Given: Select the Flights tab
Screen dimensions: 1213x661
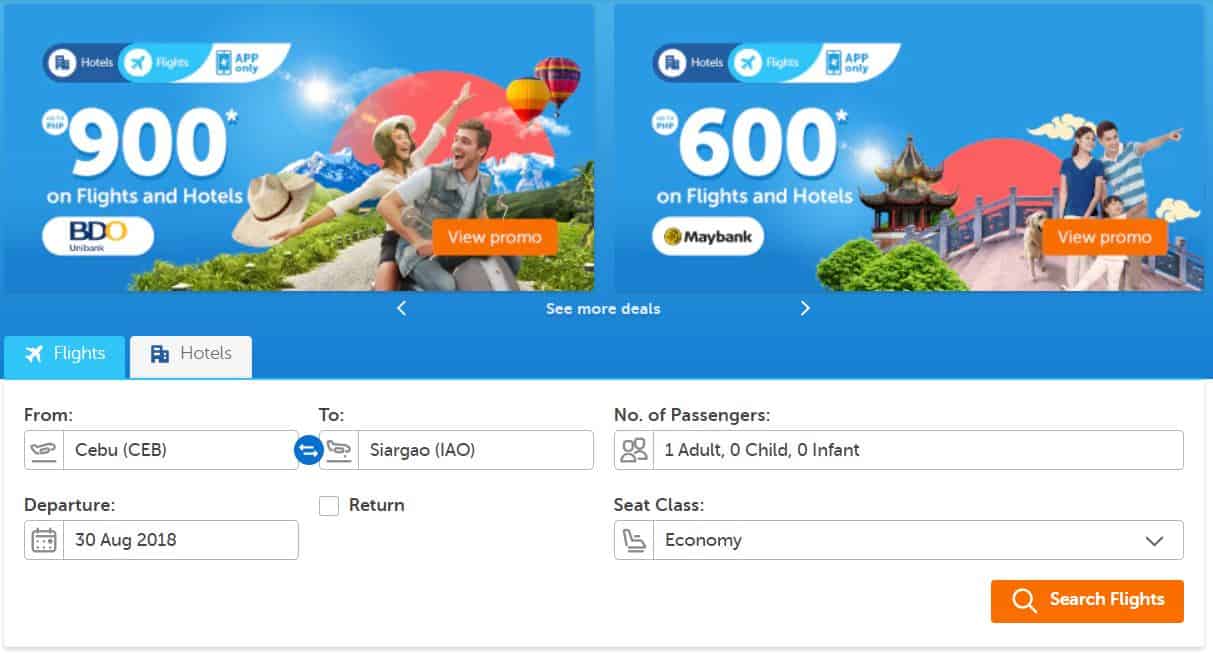Looking at the screenshot, I should pyautogui.click(x=65, y=356).
